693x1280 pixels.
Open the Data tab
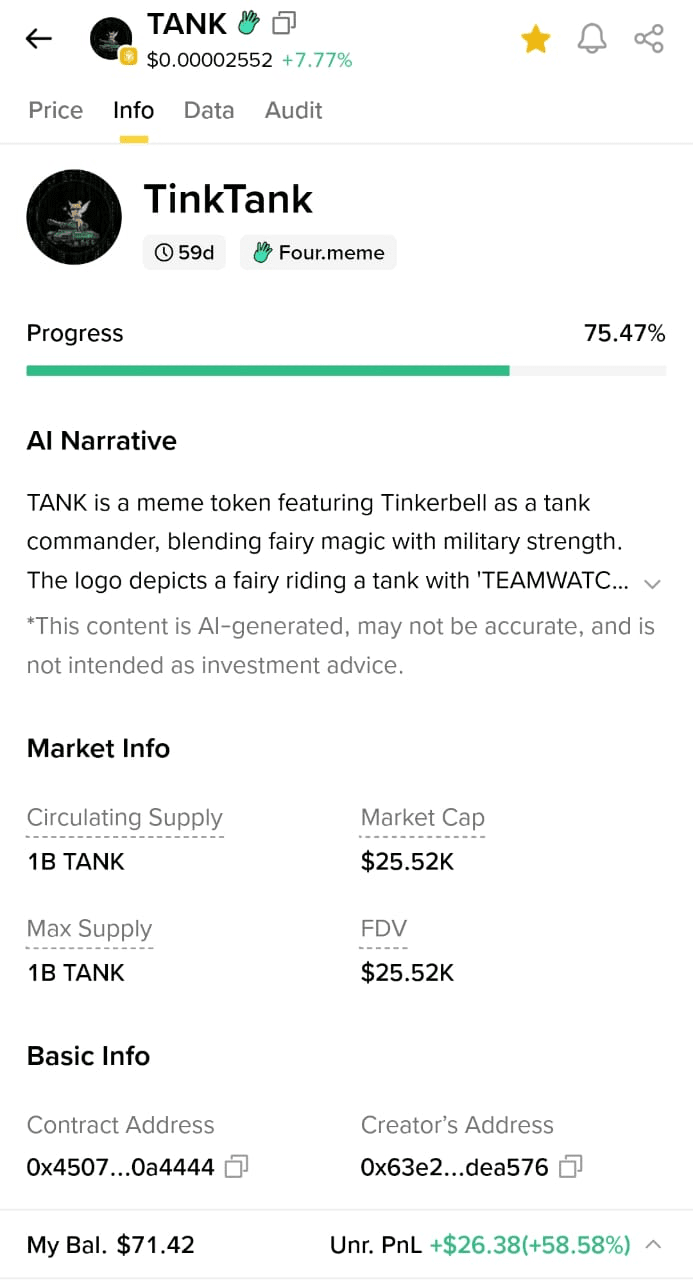pos(209,110)
